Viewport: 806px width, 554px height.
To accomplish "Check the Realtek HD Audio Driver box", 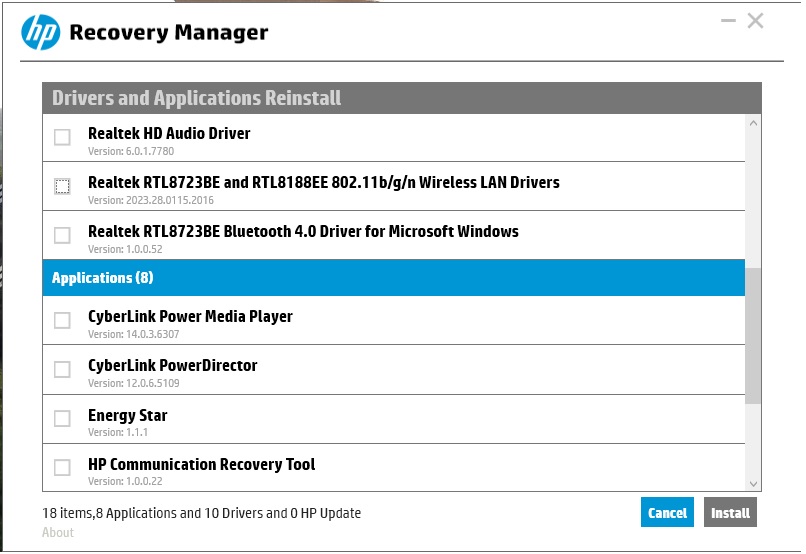I will (62, 137).
